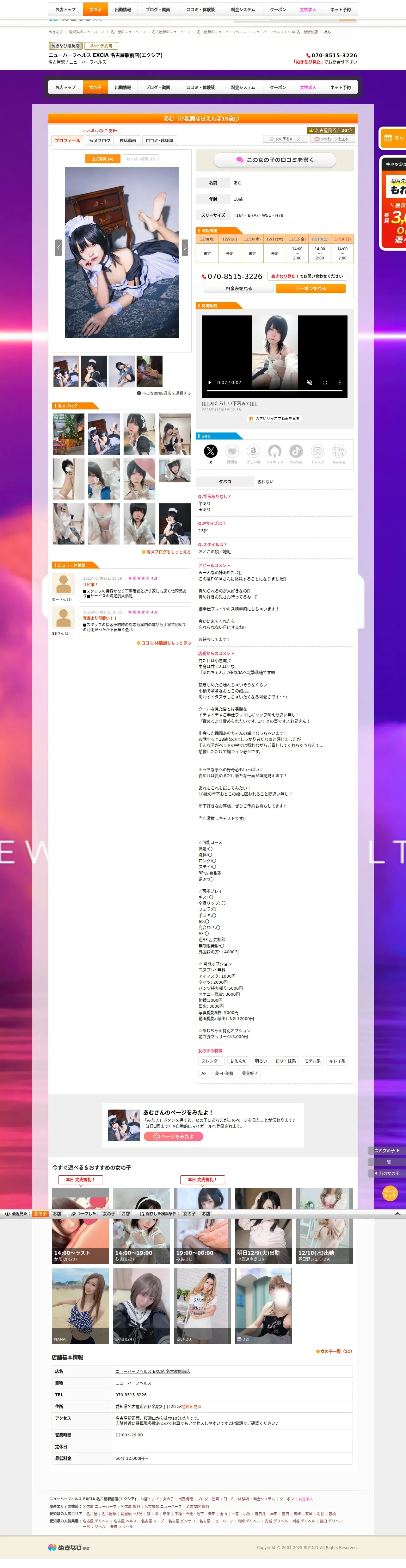Open the TikTok SNS icon
406x1568 pixels.
[x=296, y=451]
